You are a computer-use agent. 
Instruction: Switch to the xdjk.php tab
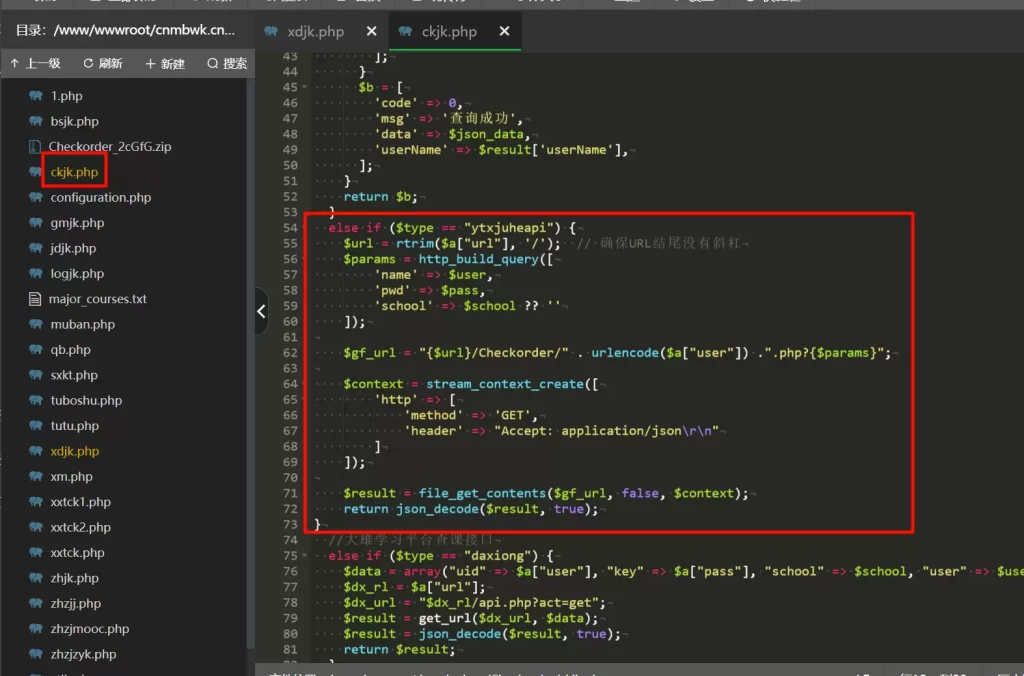[315, 31]
